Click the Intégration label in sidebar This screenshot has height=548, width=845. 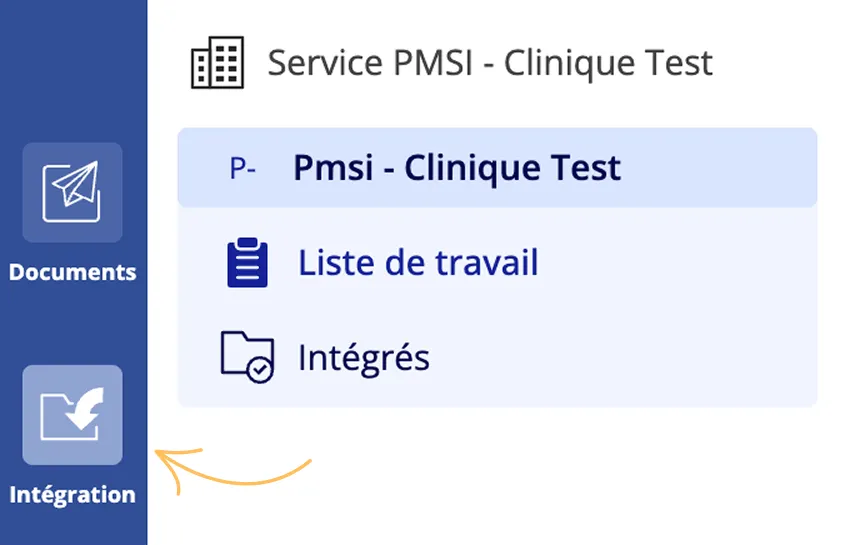pos(72,495)
